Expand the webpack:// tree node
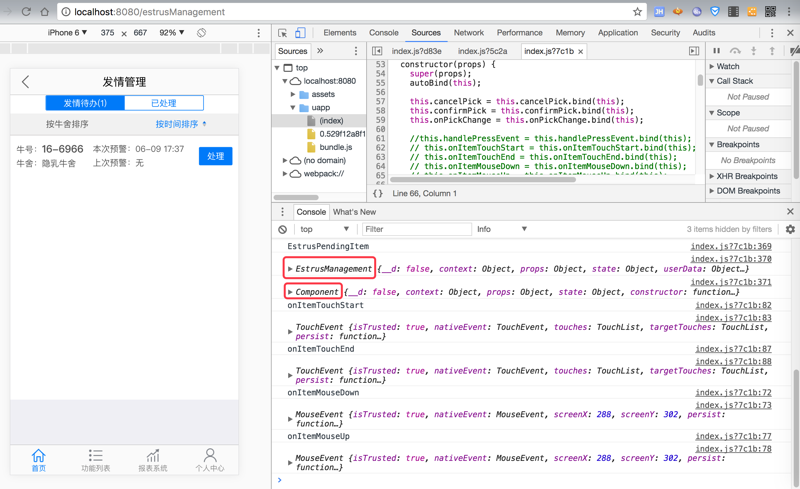The height and width of the screenshot is (489, 800). (286, 173)
